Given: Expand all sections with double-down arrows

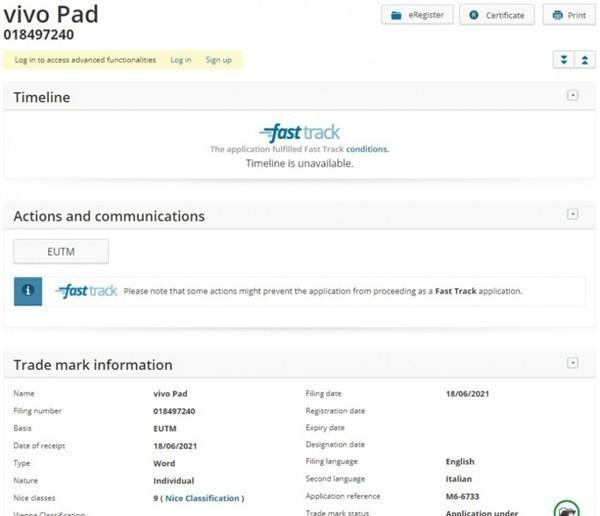Looking at the screenshot, I should tap(564, 60).
